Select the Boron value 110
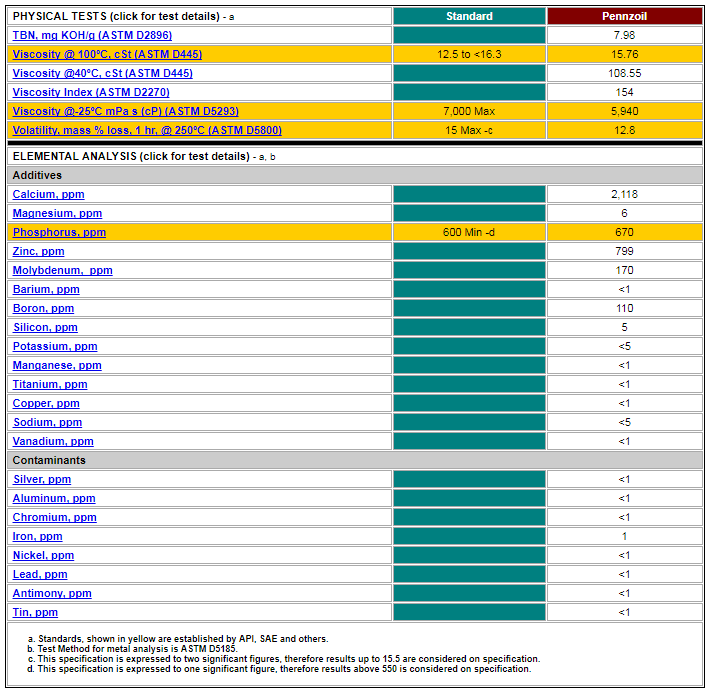Viewport: 710px width, 694px height. (x=624, y=308)
